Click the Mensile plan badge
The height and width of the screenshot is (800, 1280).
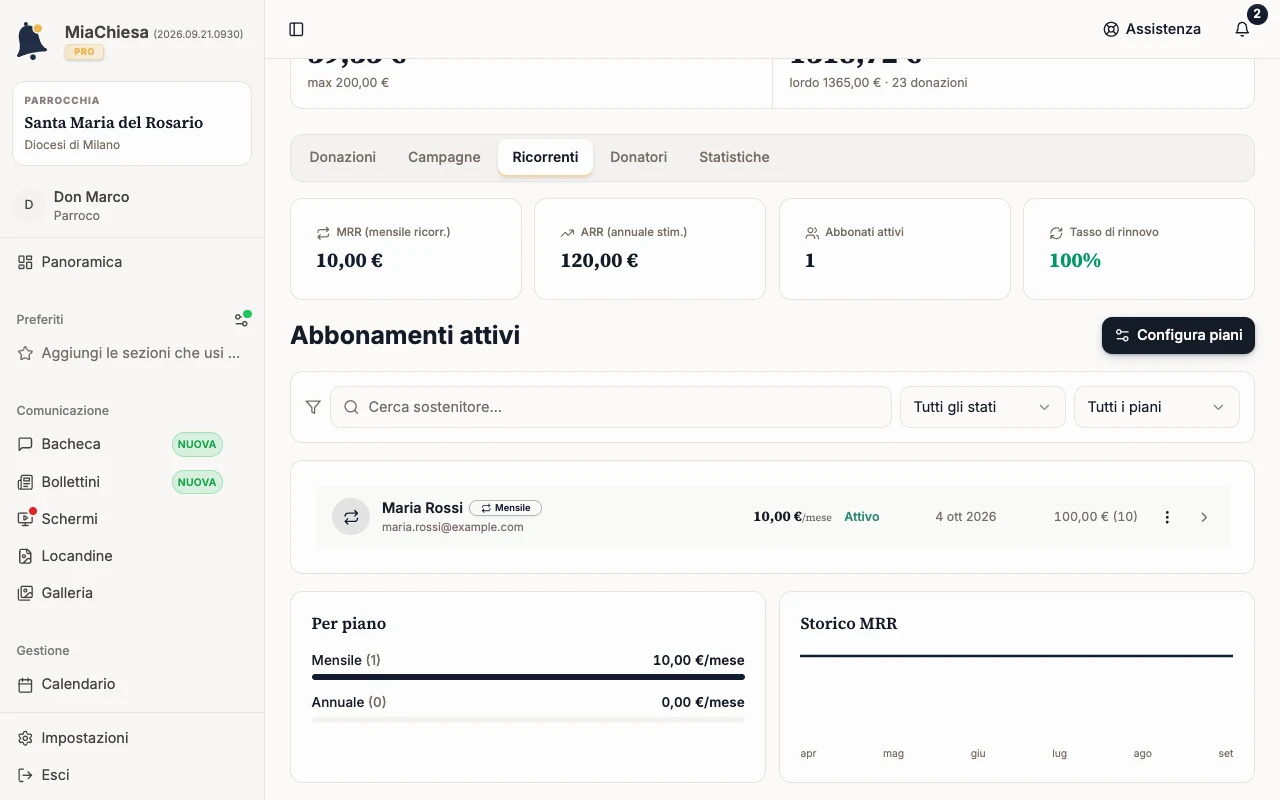pos(505,508)
